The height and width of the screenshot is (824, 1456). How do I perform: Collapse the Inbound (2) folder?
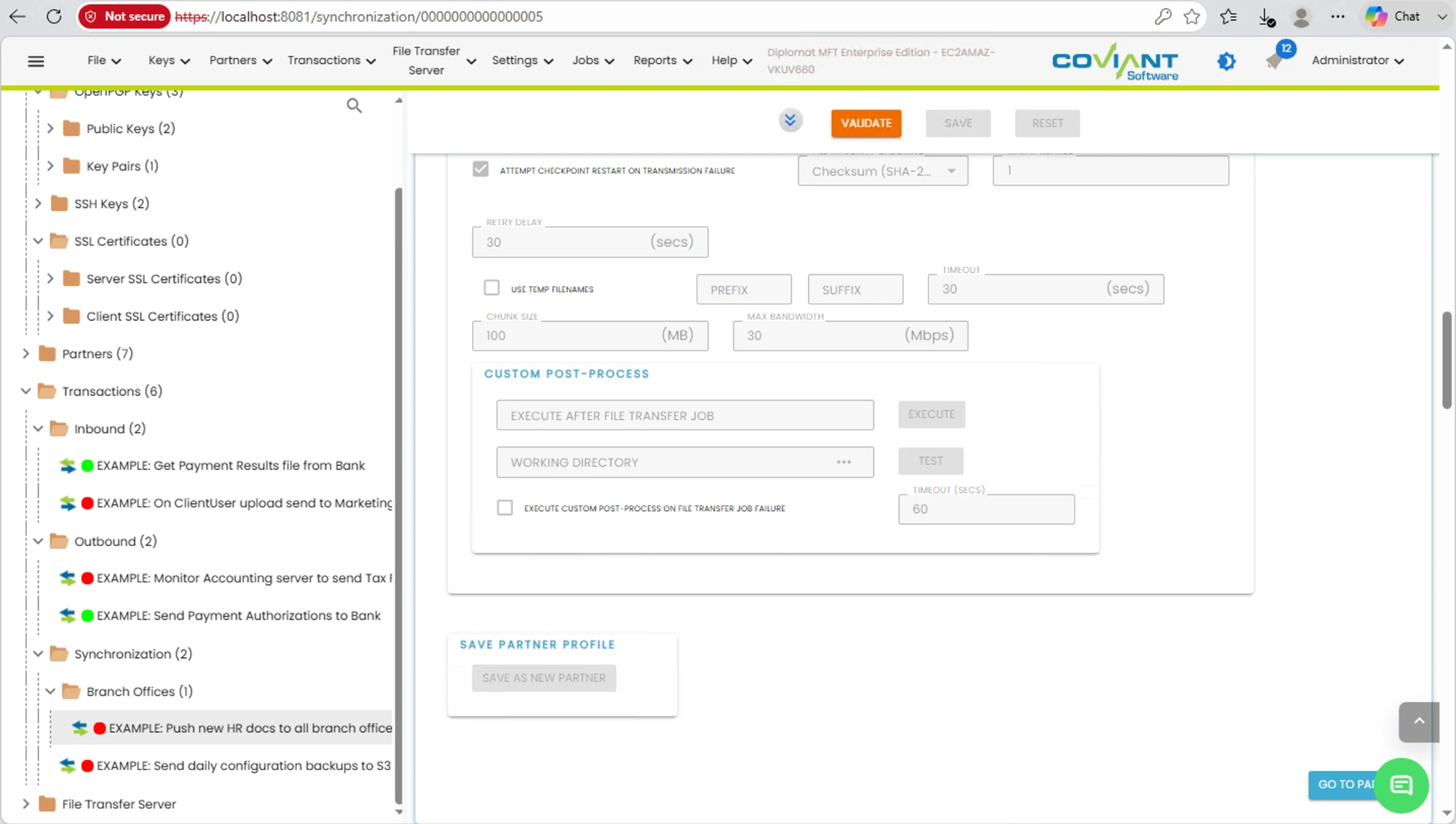tap(38, 429)
